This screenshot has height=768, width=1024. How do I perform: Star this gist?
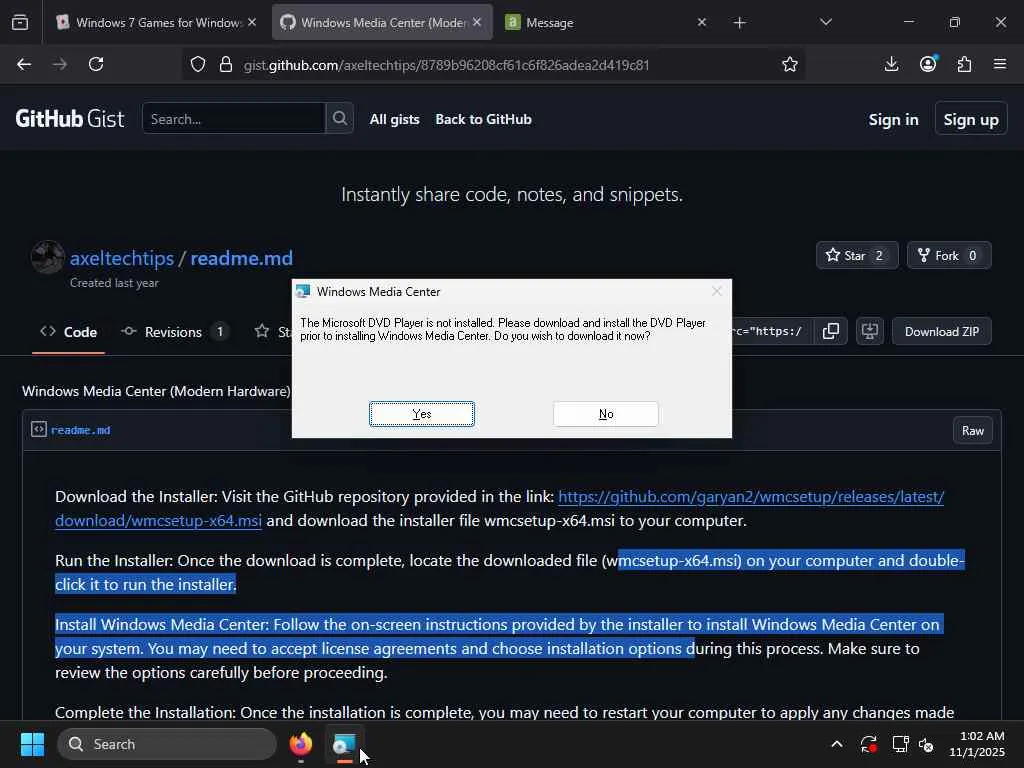(x=857, y=255)
